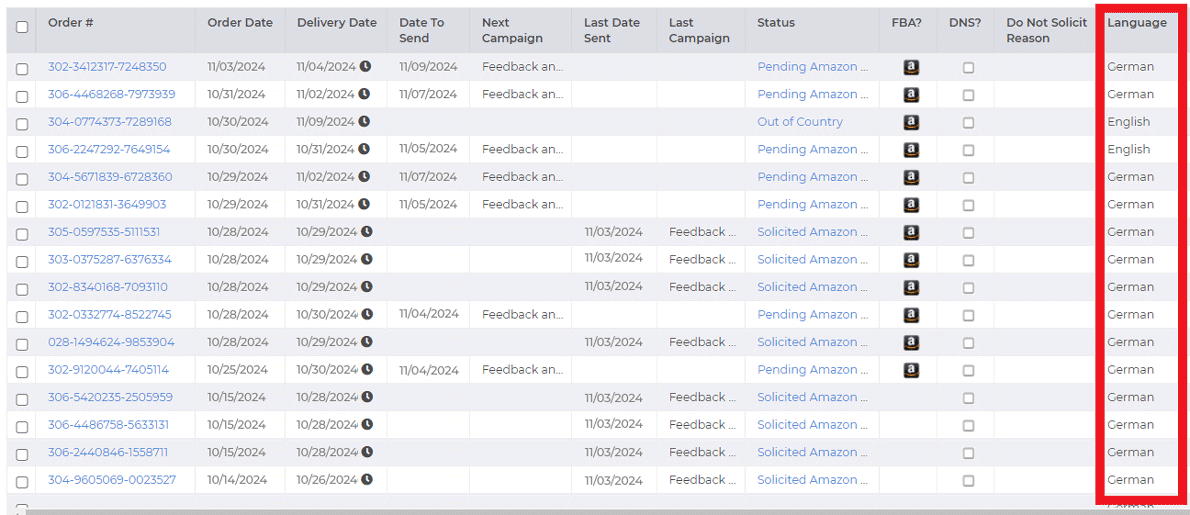The width and height of the screenshot is (1190, 515).
Task: Check DNS box for order 304-9605069-0023527
Action: coord(968,480)
